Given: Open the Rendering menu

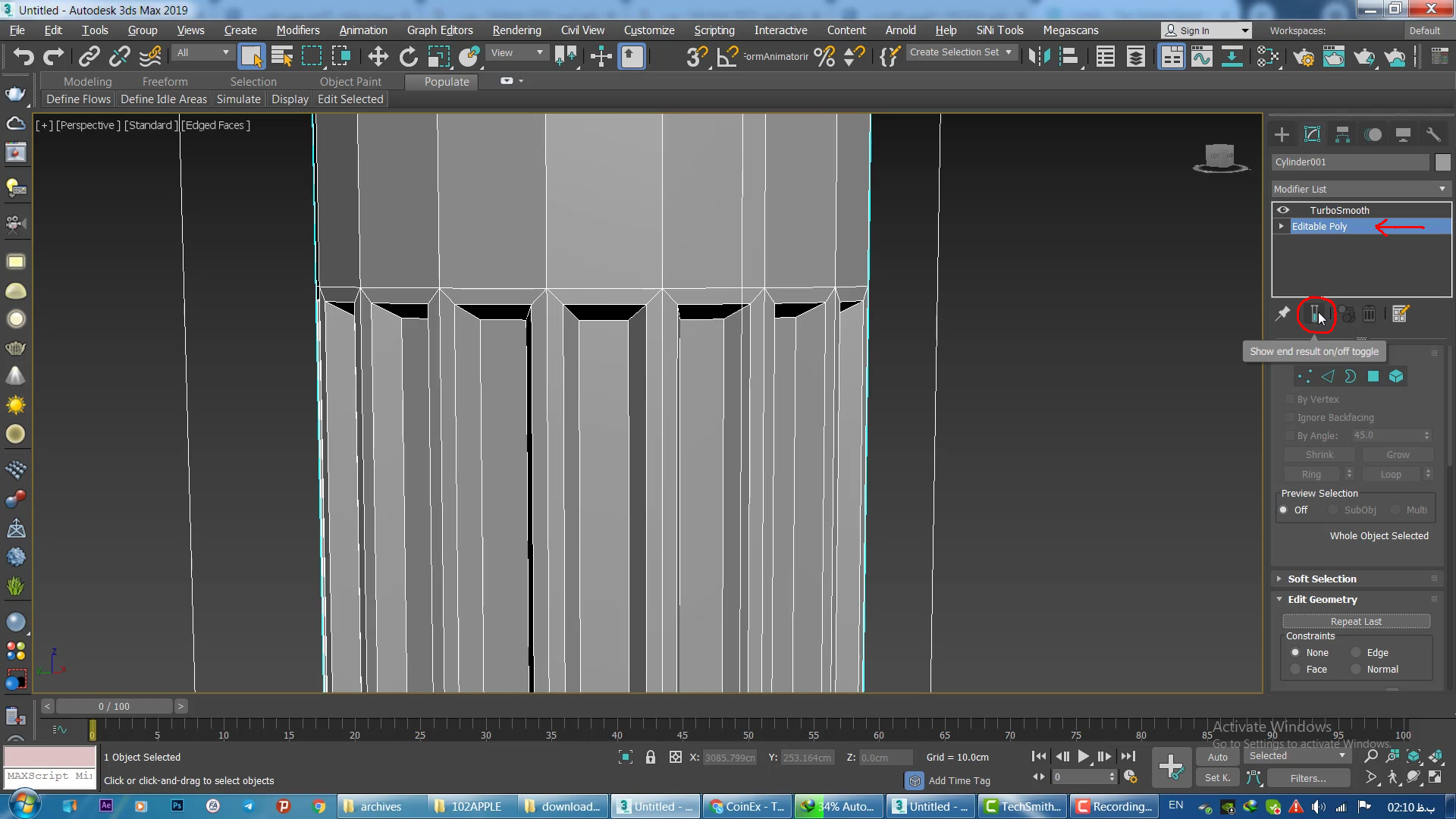Looking at the screenshot, I should click(516, 30).
